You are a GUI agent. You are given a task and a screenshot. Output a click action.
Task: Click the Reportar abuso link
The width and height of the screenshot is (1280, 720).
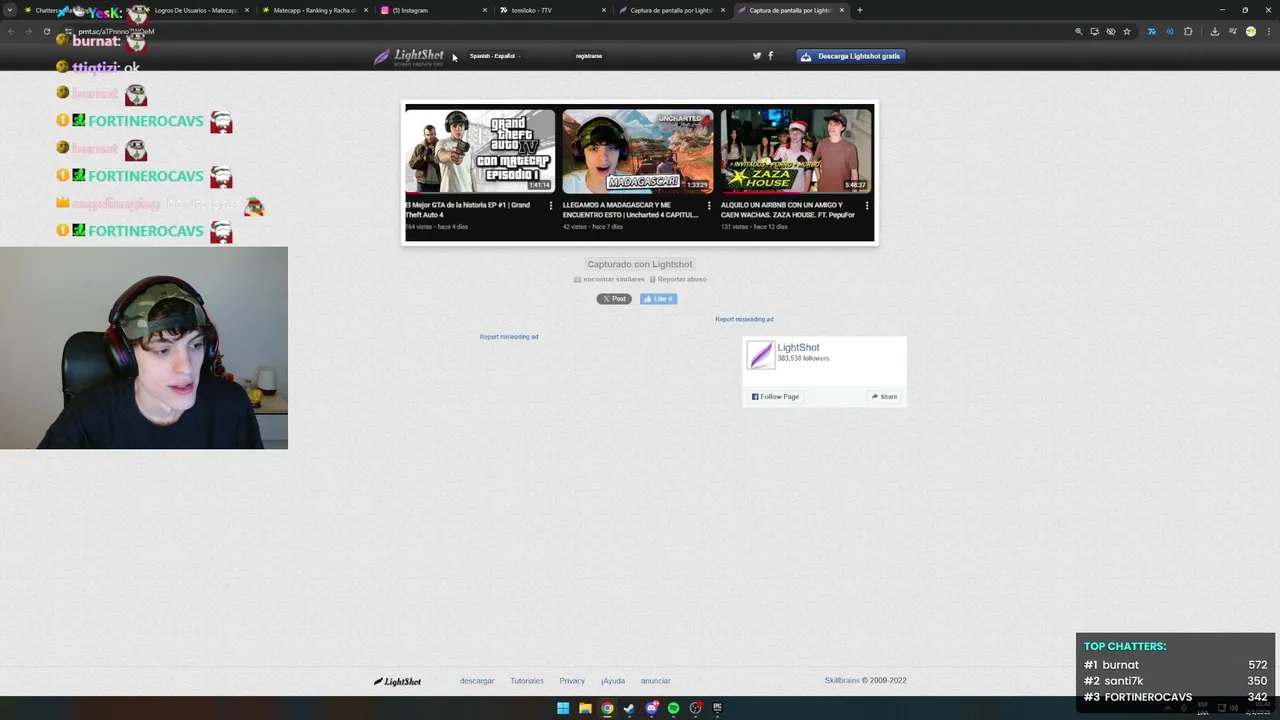point(678,279)
